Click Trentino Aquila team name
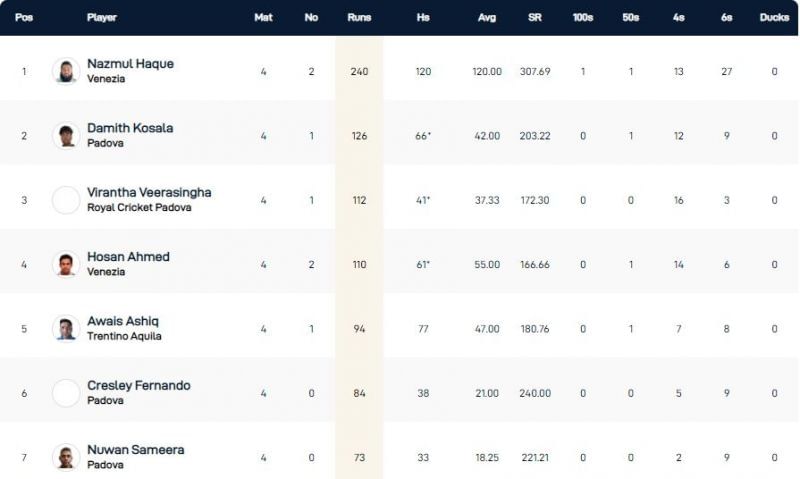The image size is (800, 479). [x=124, y=336]
